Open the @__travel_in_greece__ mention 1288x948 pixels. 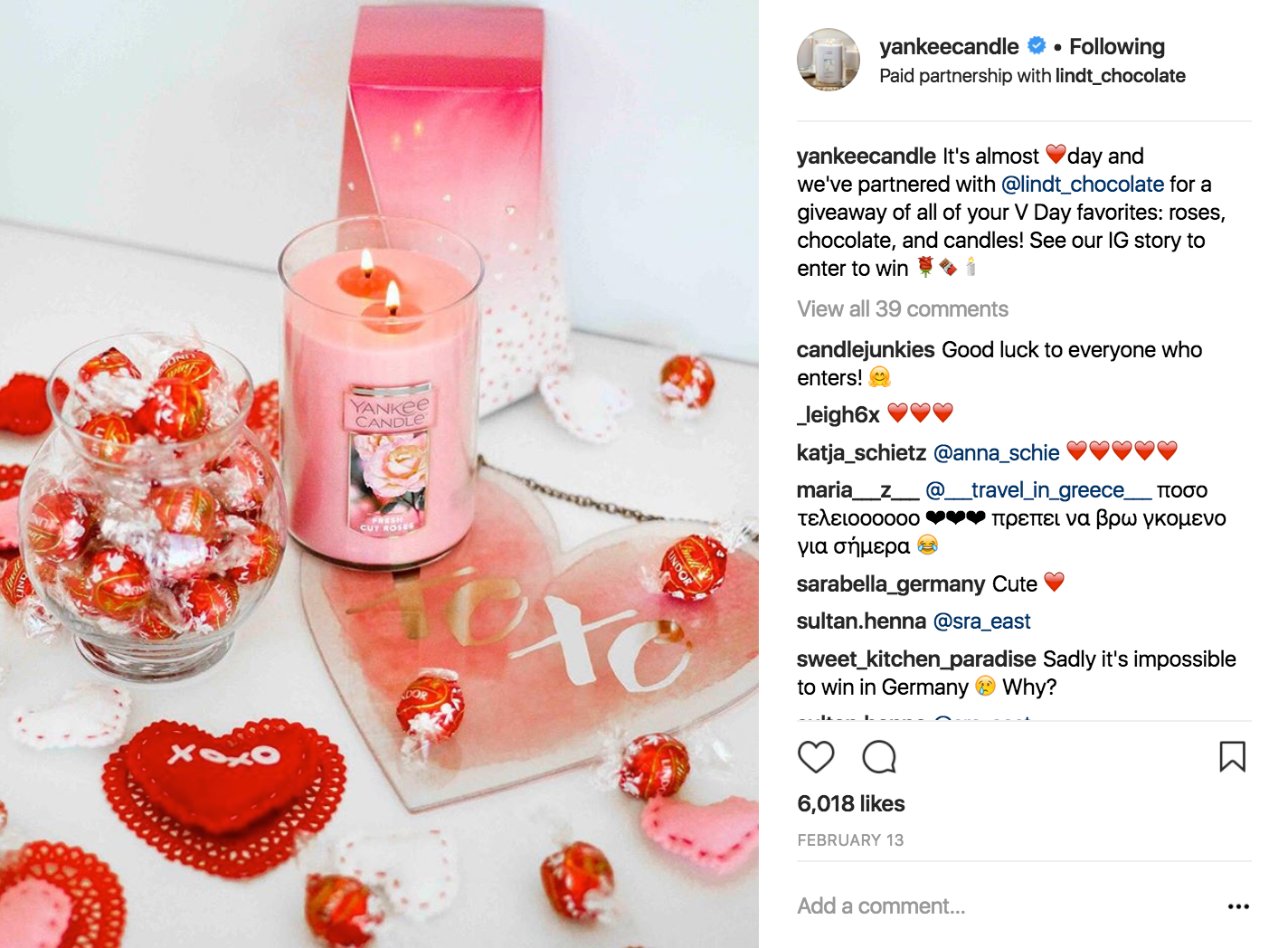click(x=1038, y=490)
